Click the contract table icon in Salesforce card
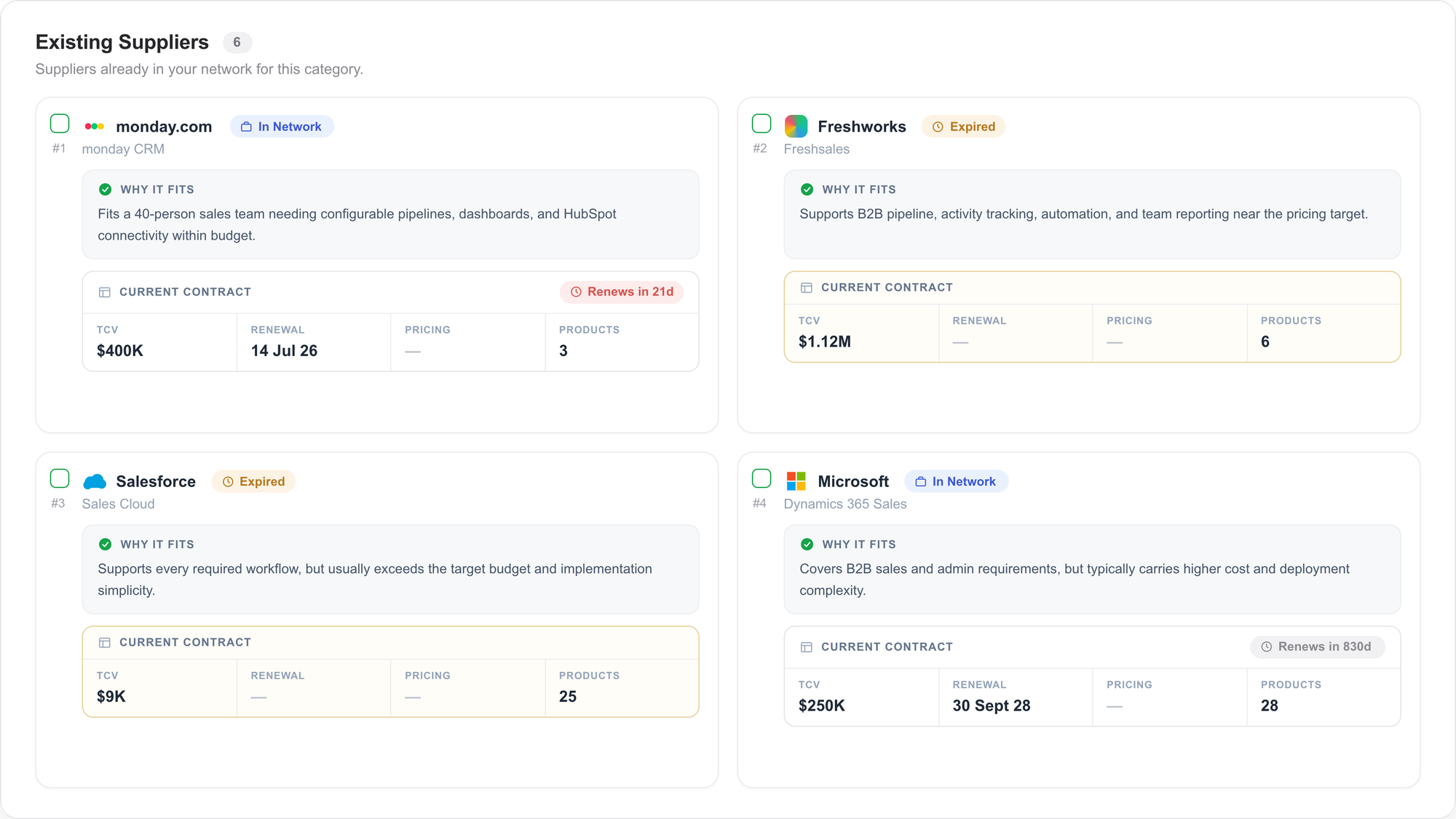 pos(105,642)
